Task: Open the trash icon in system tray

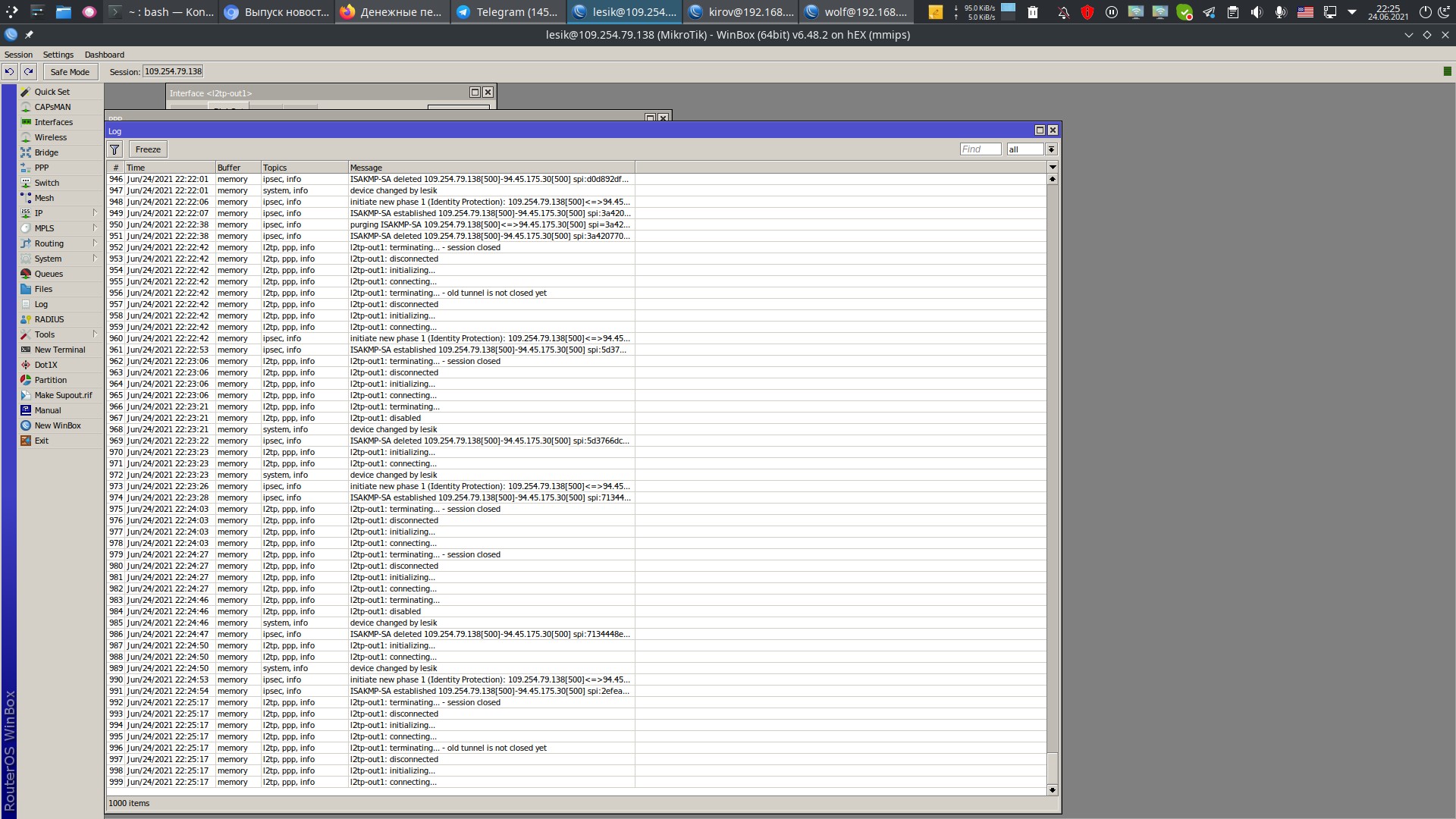Action: pos(1033,12)
